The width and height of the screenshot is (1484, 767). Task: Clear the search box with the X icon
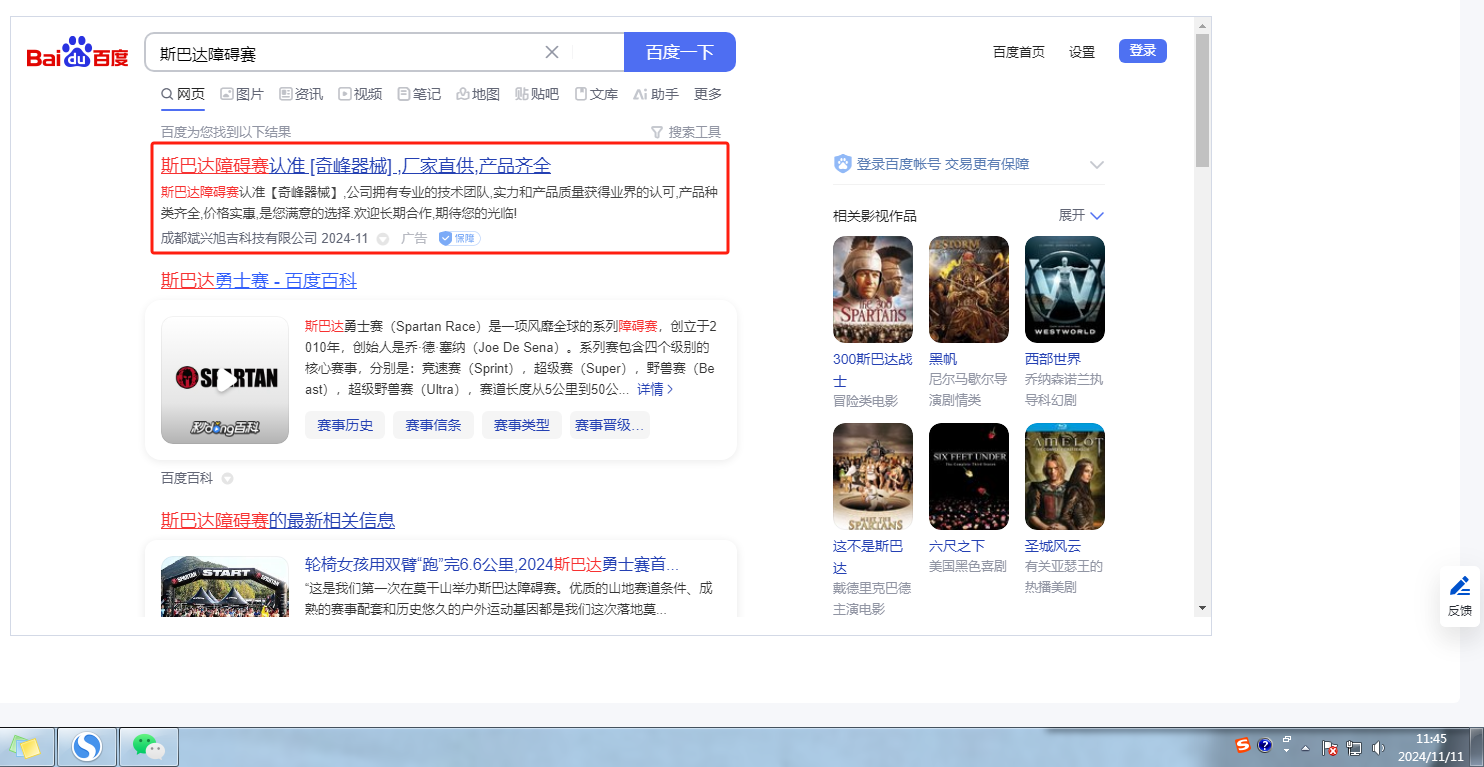pos(552,52)
